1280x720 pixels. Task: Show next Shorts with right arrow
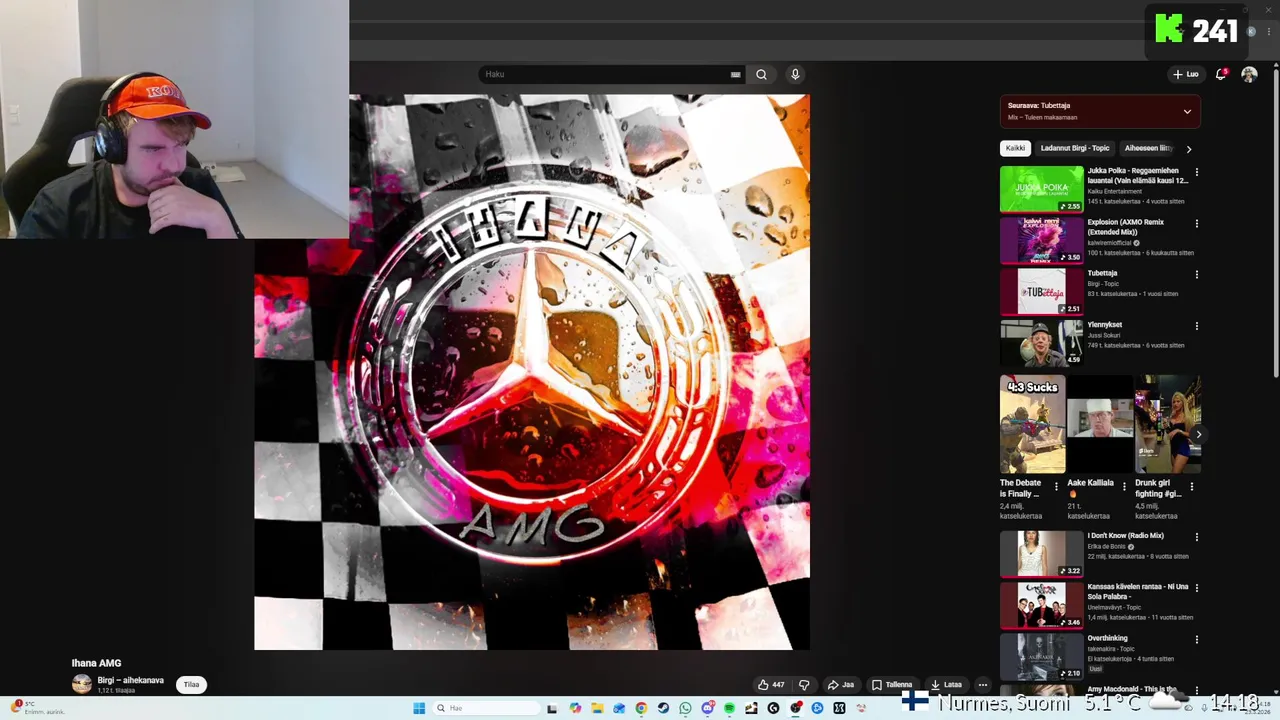click(x=1198, y=434)
